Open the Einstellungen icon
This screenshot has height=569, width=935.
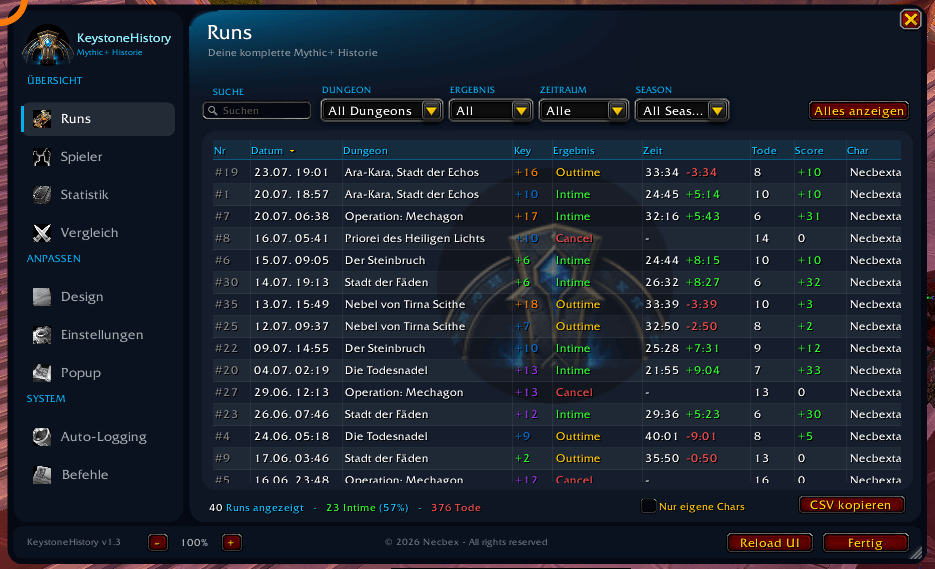click(x=42, y=335)
